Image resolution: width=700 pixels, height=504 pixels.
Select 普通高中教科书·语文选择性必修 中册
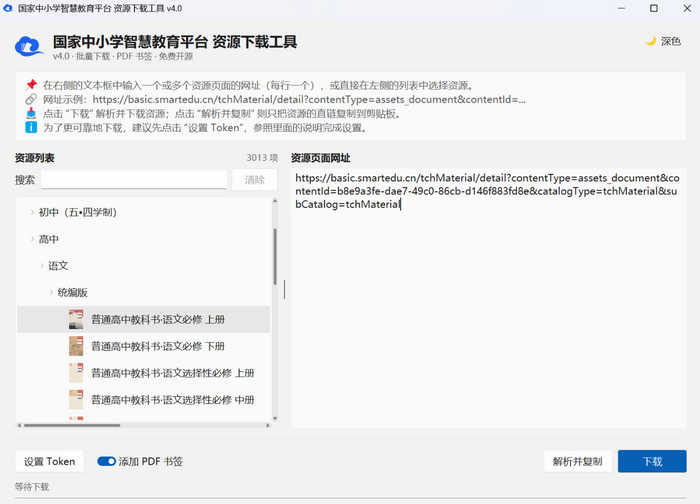[143, 400]
